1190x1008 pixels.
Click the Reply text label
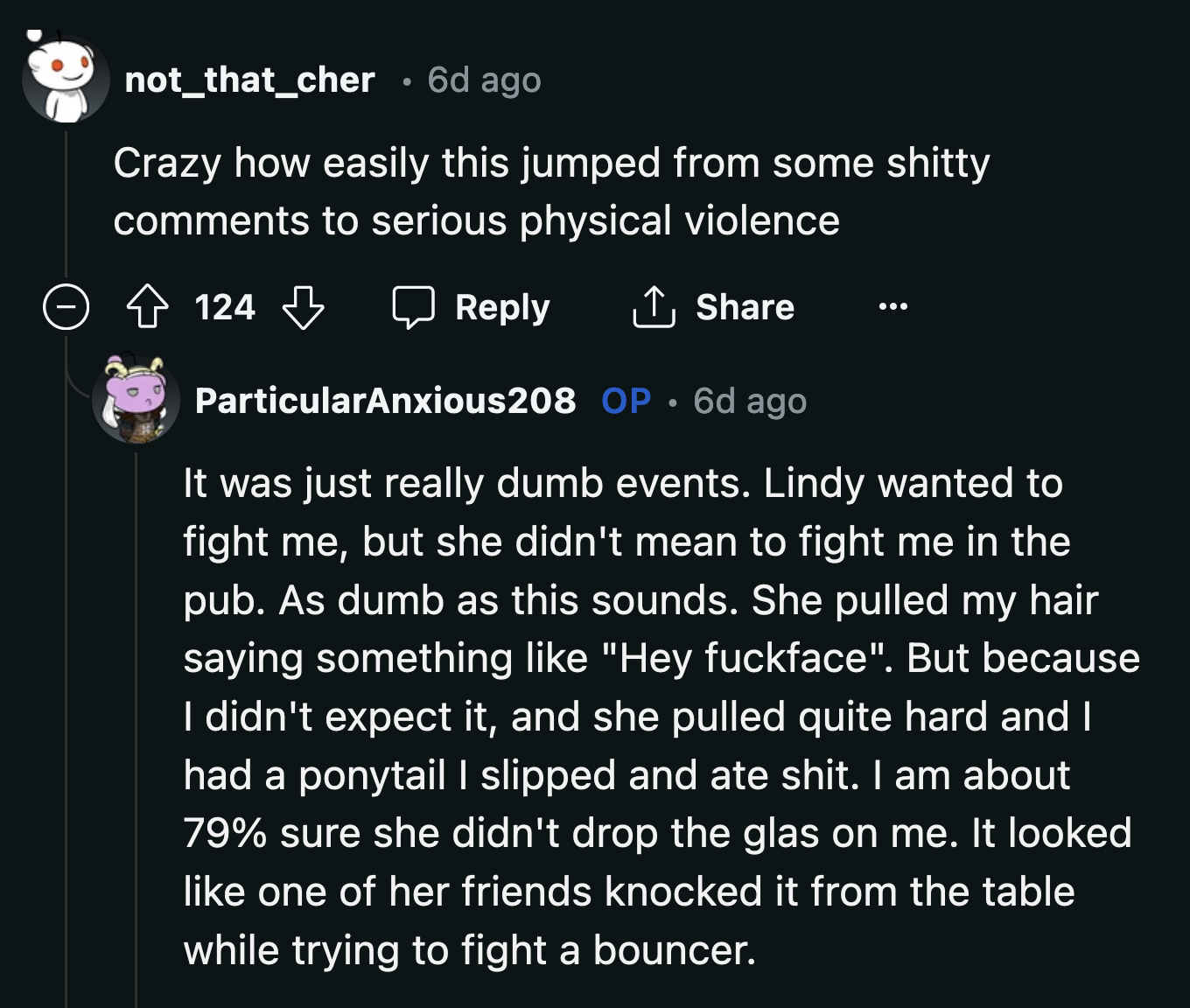[502, 306]
